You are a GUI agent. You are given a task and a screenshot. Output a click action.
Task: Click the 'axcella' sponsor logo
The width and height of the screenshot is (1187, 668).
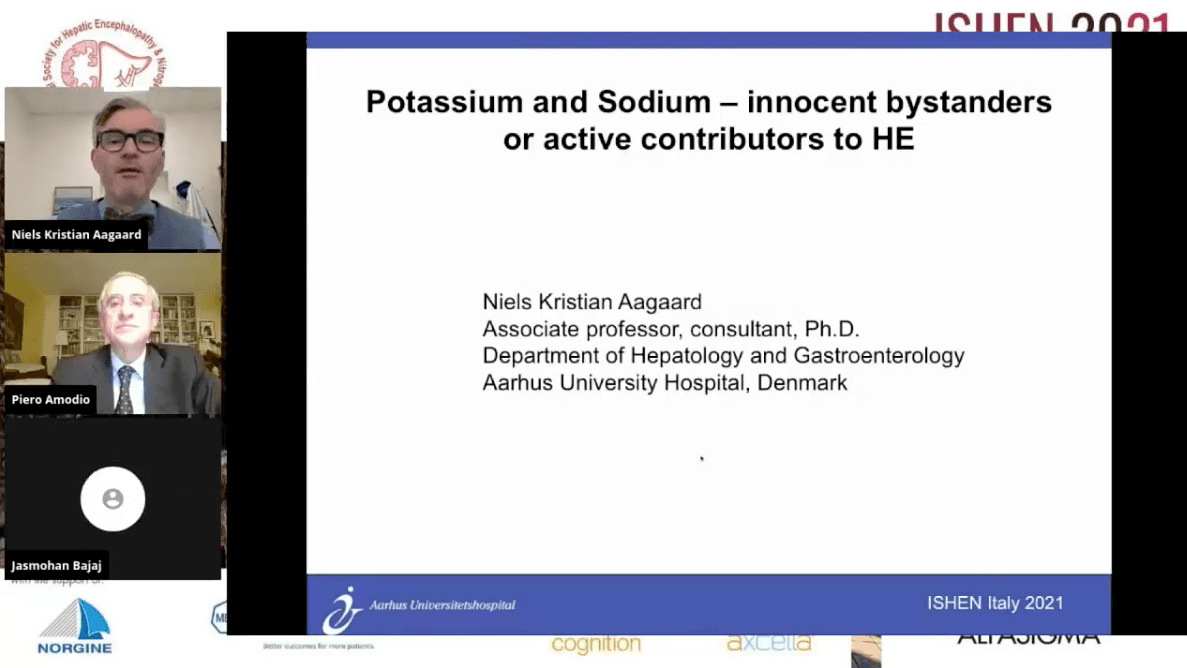(x=768, y=643)
